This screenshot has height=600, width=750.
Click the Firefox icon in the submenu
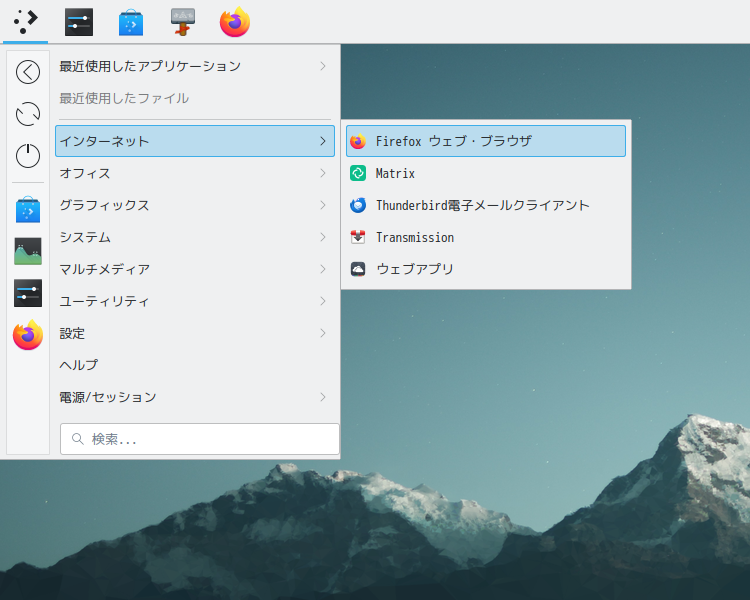[x=358, y=141]
